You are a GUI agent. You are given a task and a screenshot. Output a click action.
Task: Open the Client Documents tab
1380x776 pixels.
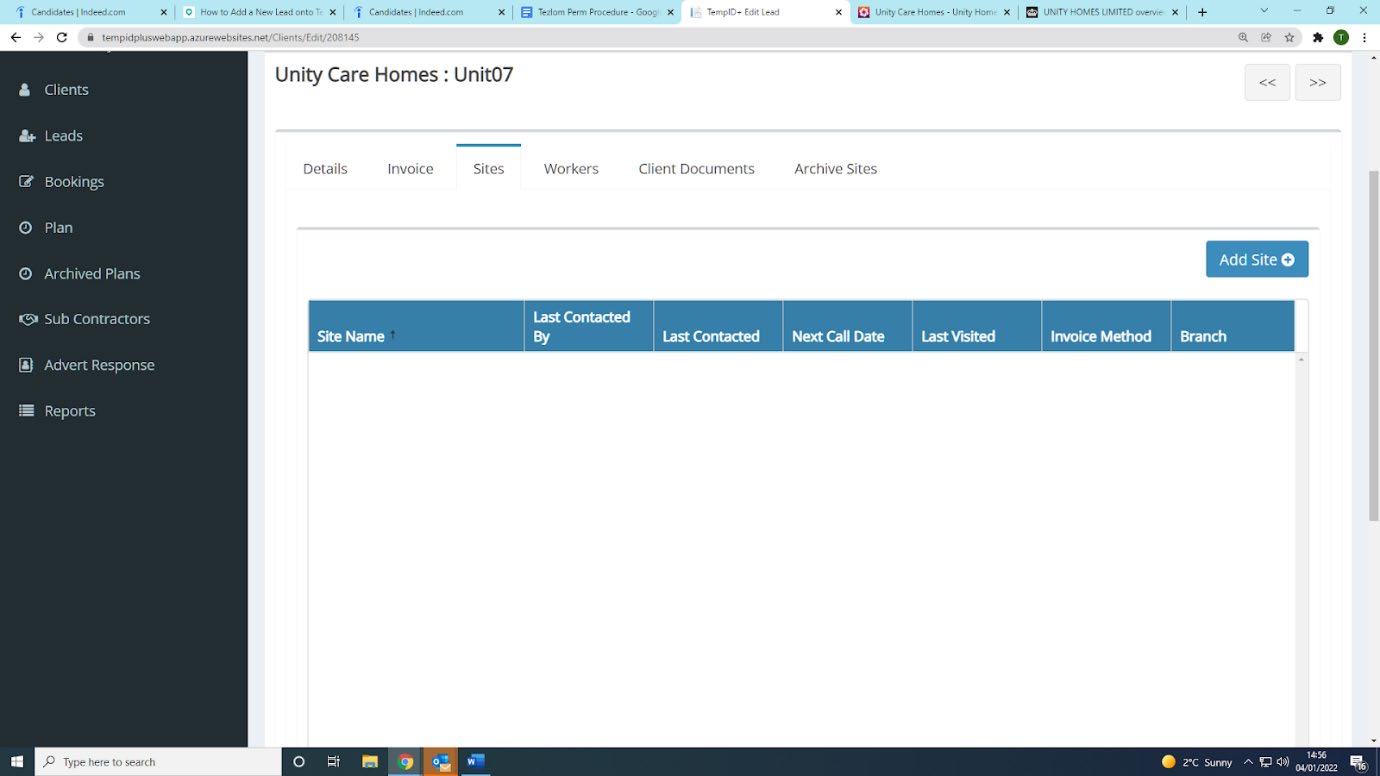pyautogui.click(x=696, y=169)
